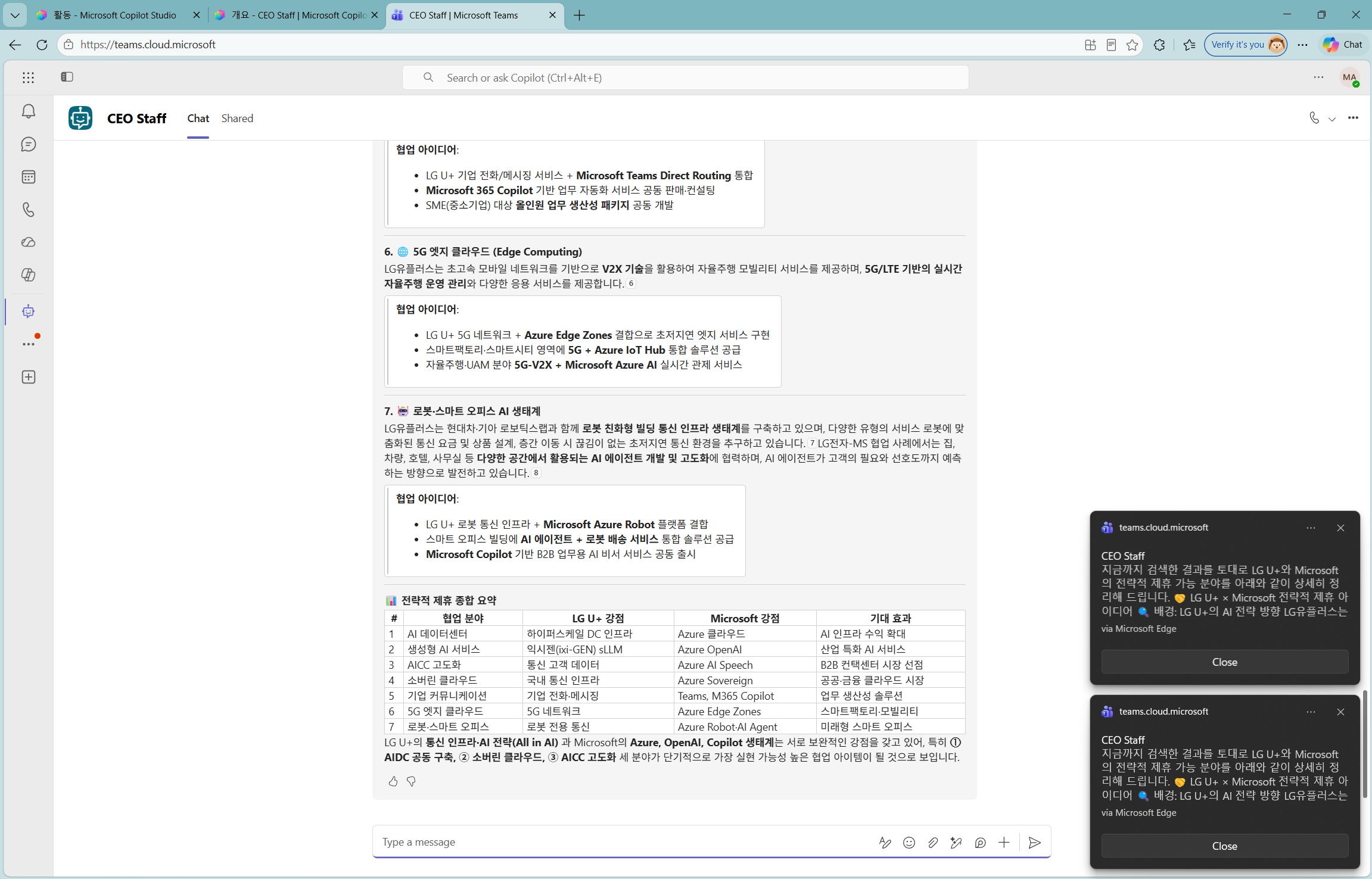The height and width of the screenshot is (879, 1372).
Task: Open the favorites list icon
Action: coord(1189,45)
